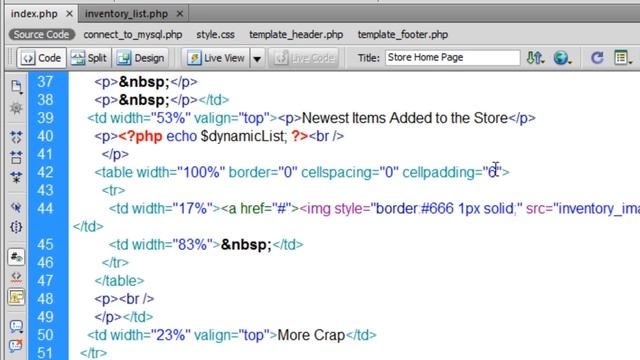Toggle the Live Code button
This screenshot has width=640, height=360.
pyautogui.click(x=303, y=58)
